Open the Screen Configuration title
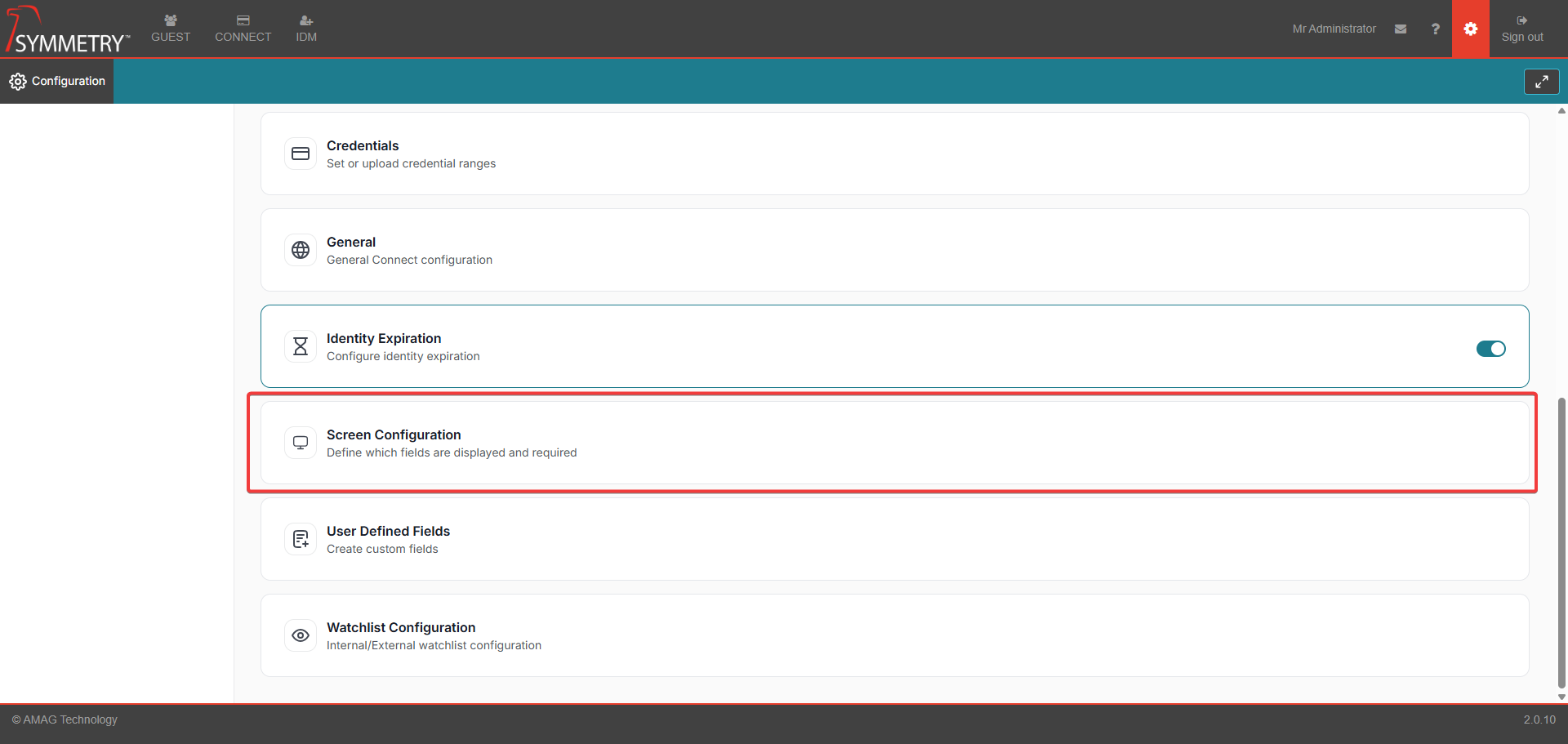The height and width of the screenshot is (744, 1568). [x=394, y=434]
